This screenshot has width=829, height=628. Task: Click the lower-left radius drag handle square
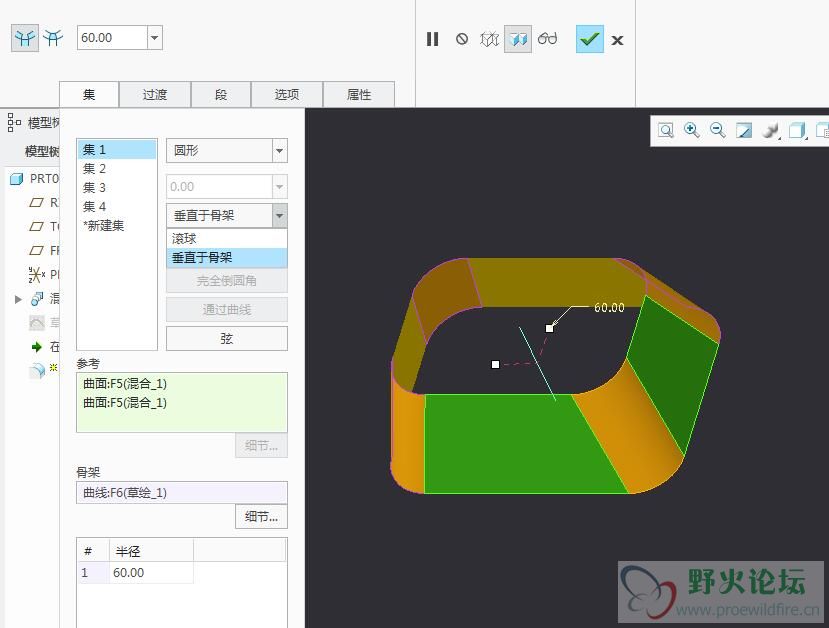pos(495,364)
